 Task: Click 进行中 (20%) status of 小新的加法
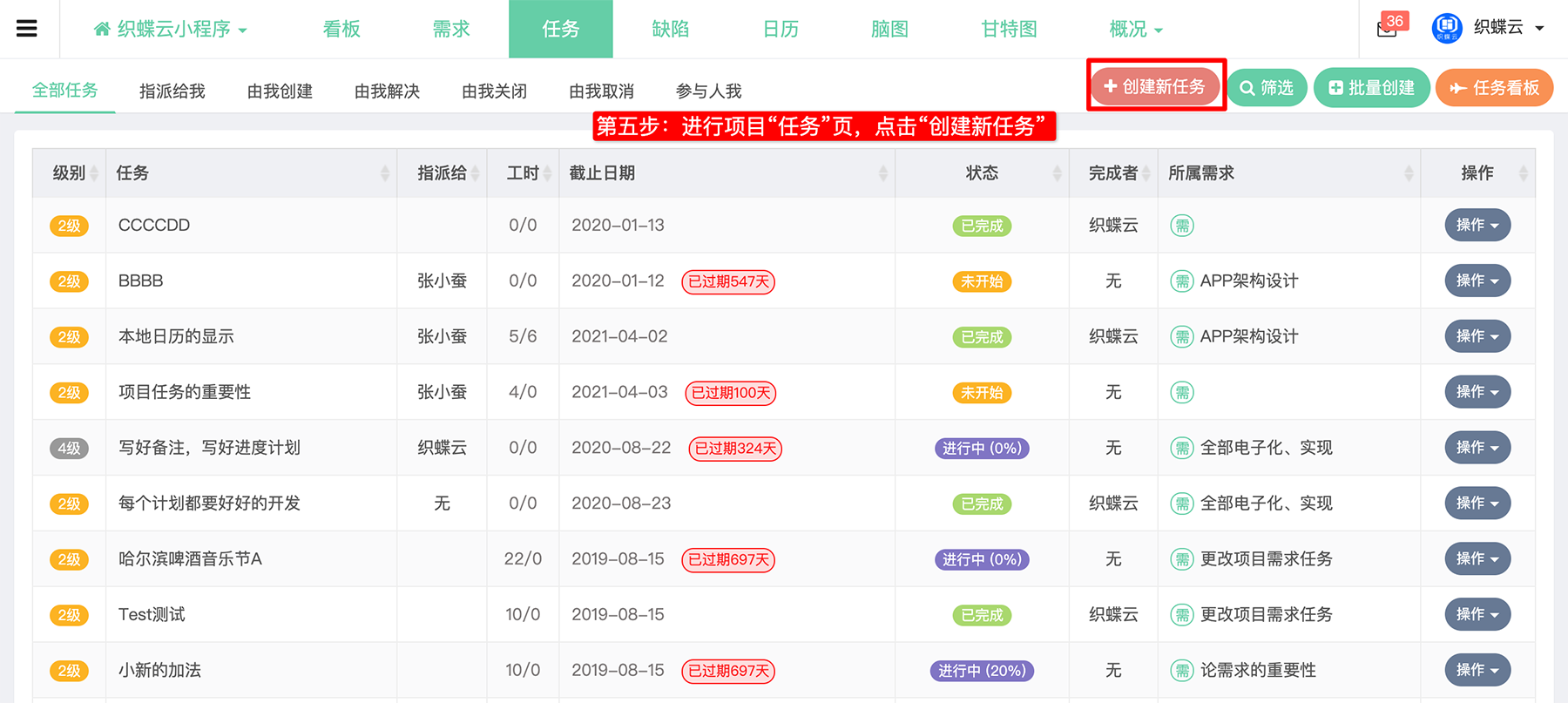click(982, 671)
